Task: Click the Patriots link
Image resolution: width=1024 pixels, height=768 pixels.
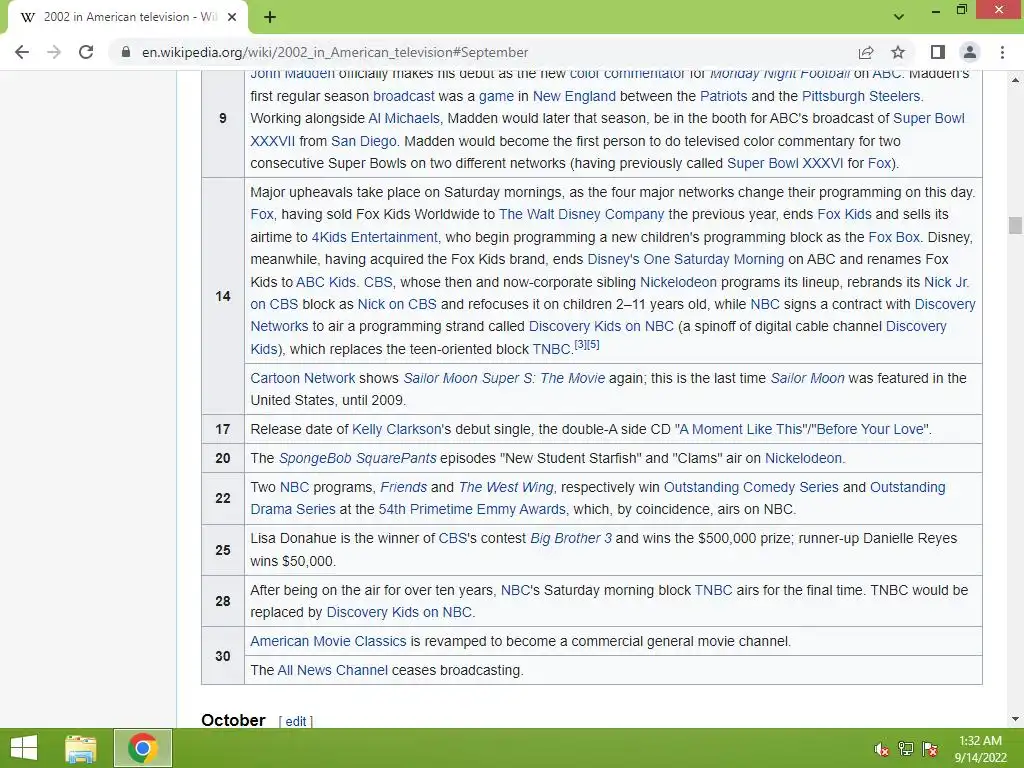Action: click(x=723, y=96)
